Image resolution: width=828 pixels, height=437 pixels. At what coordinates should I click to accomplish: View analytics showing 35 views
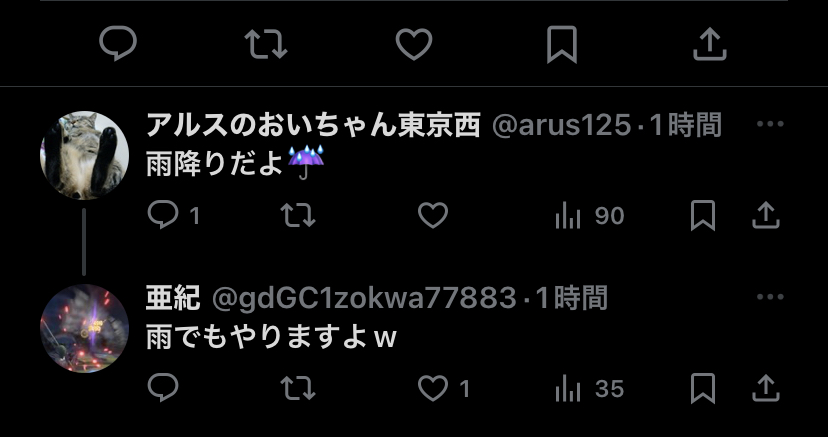(x=590, y=389)
